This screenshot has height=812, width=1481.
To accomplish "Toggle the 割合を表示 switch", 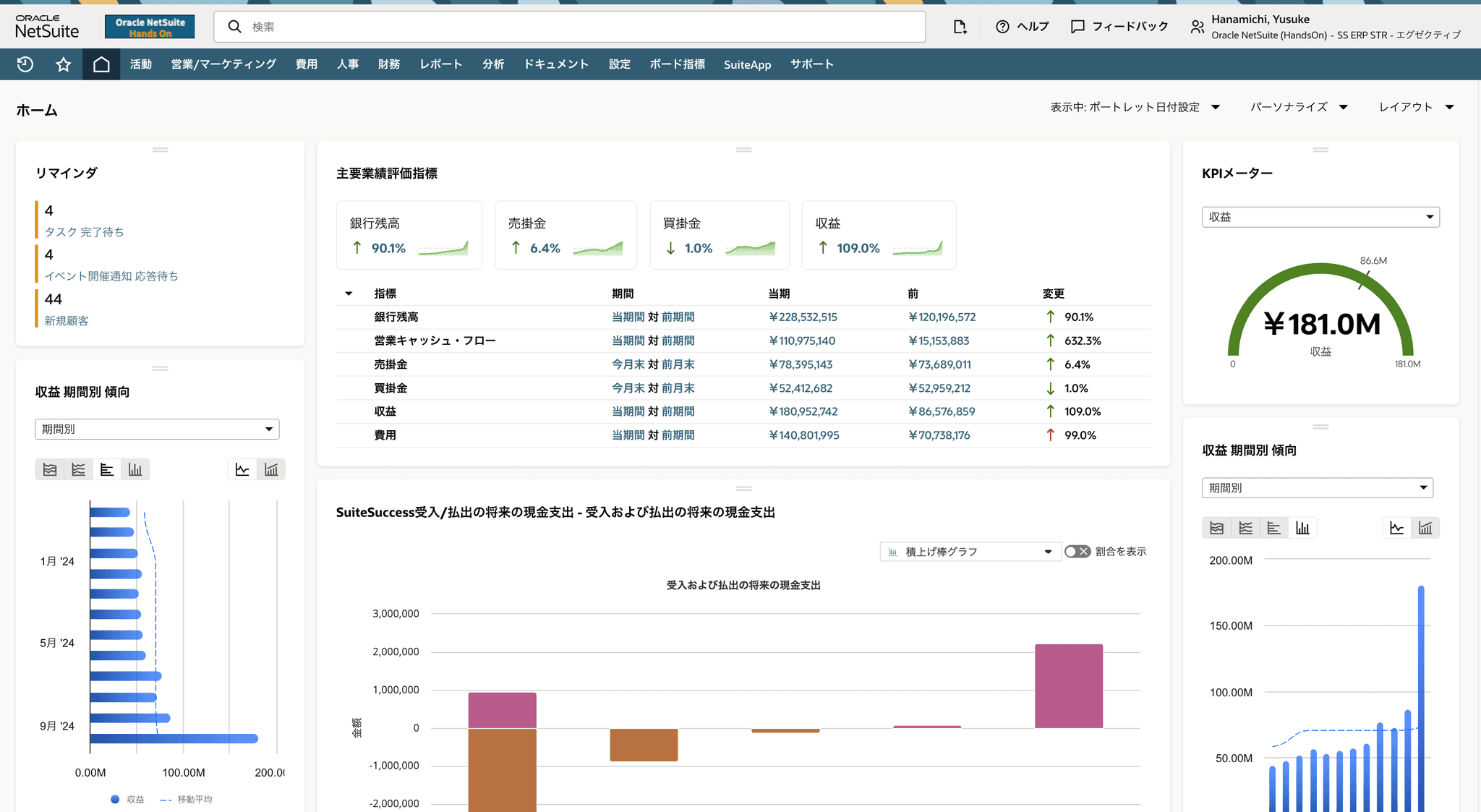I will (1077, 552).
